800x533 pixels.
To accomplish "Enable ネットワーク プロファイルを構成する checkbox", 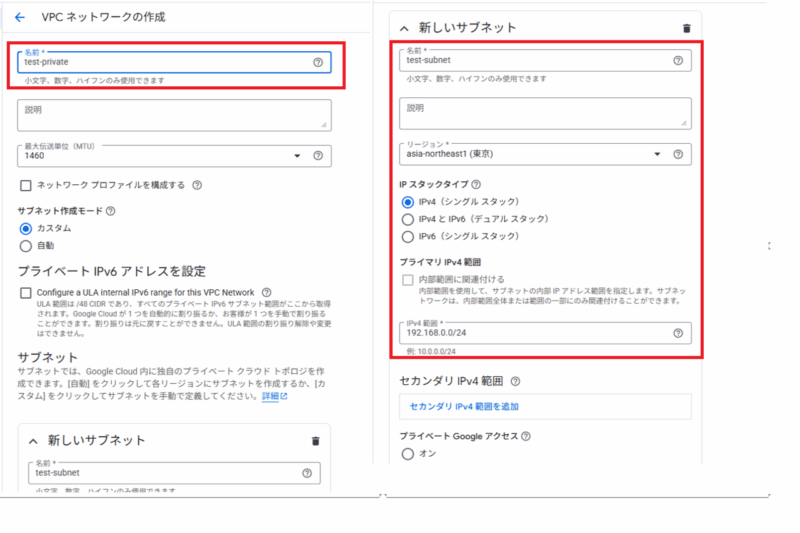I will pos(26,185).
